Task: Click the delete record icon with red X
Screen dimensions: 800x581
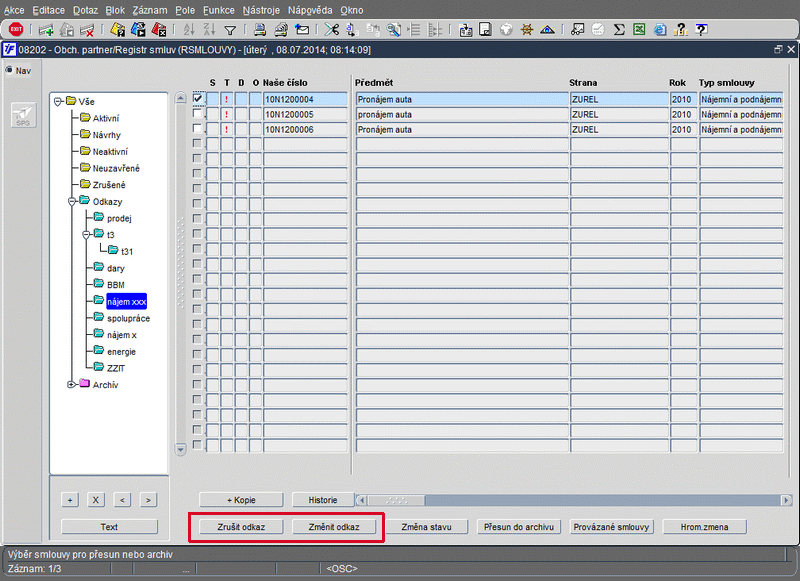Action: [87, 30]
